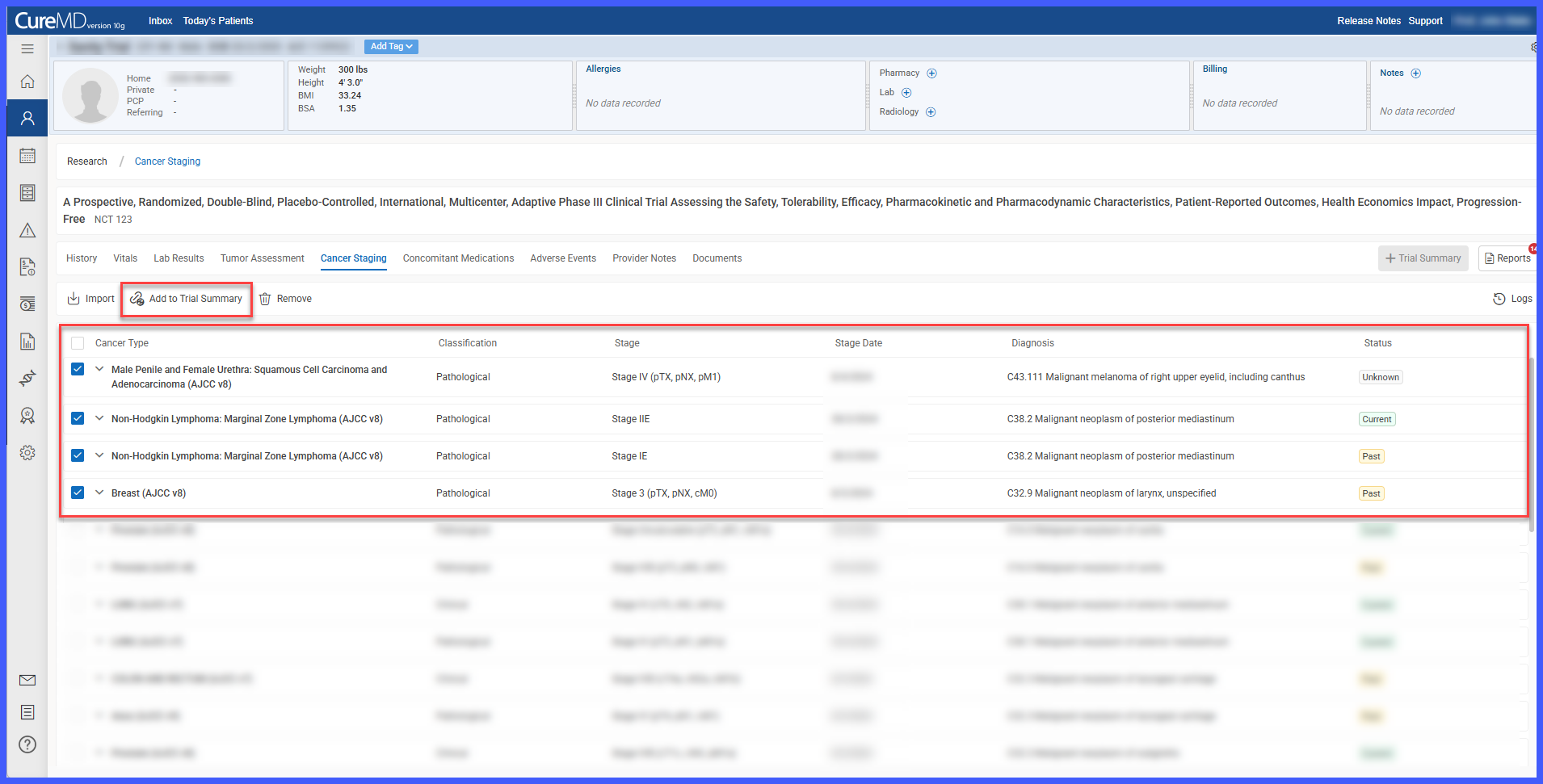The image size is (1543, 784).
Task: Click the Home icon in sidebar
Action: coord(27,82)
